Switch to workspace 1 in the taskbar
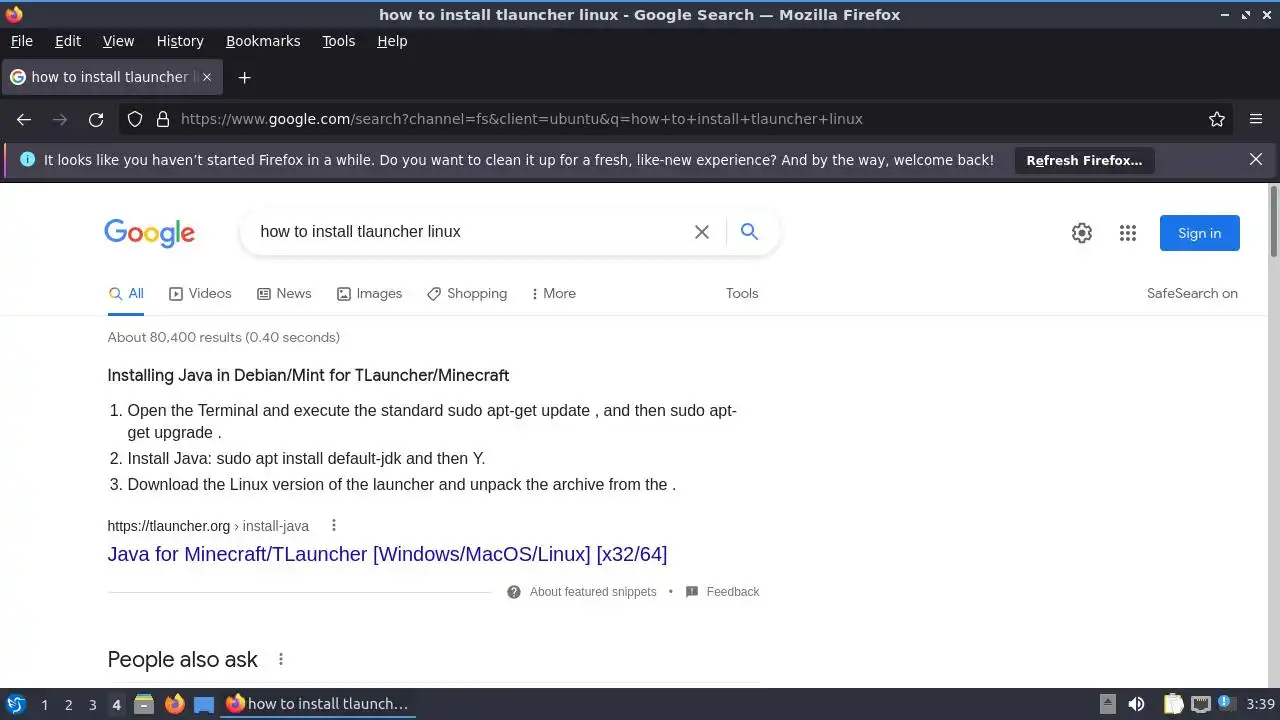 [x=44, y=704]
